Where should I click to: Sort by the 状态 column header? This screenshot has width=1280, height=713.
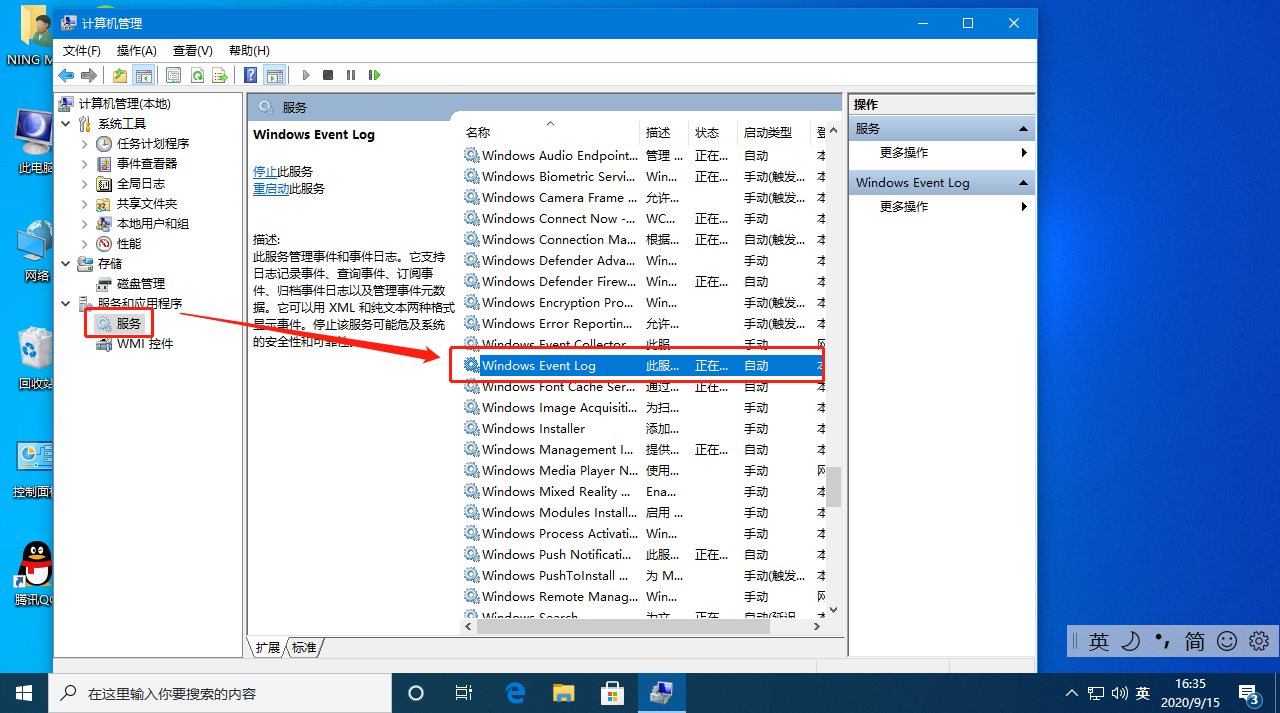click(713, 132)
